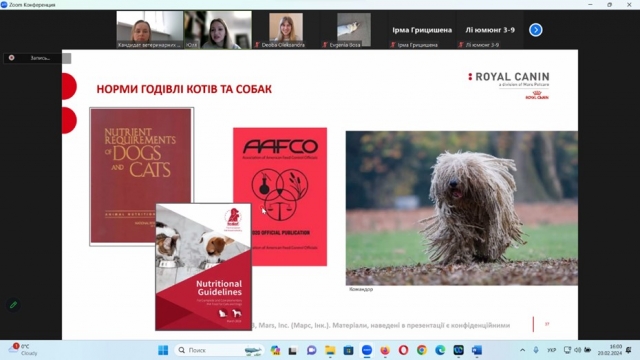640x360 pixels.
Task: Switch the keyboard language 'УКР'
Action: 551,350
